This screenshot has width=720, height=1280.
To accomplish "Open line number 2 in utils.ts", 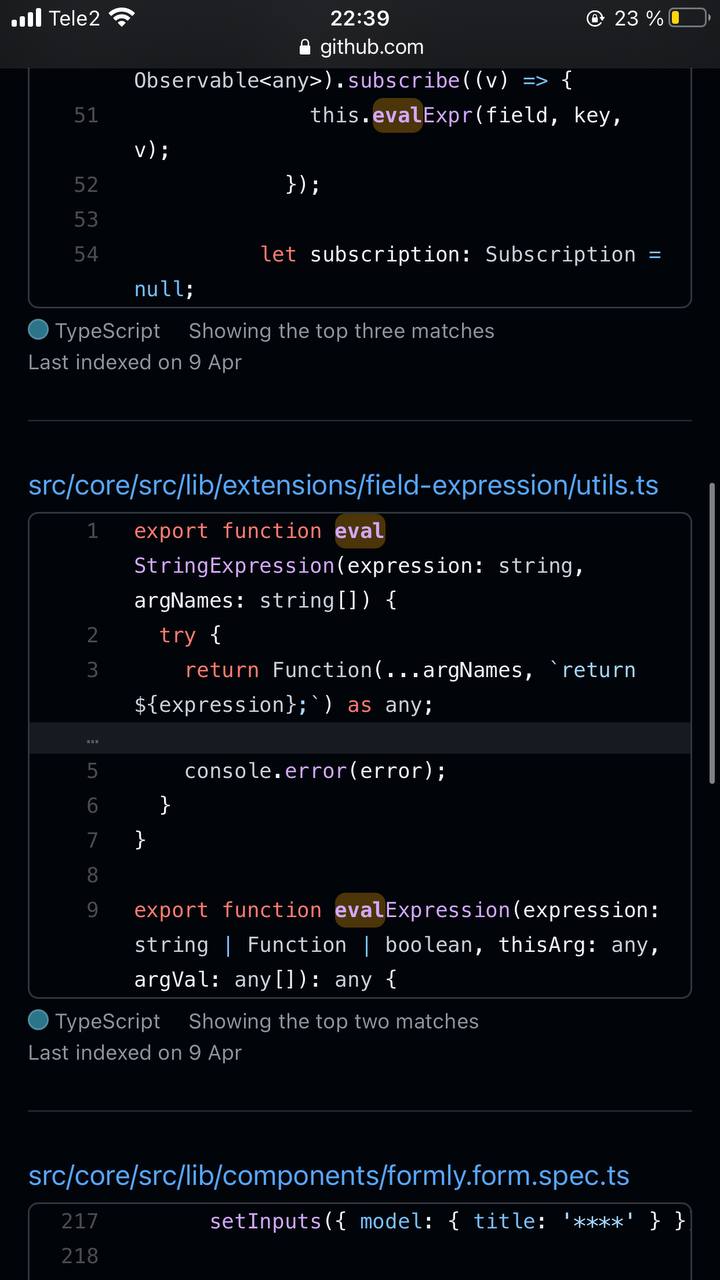I will pos(93,634).
